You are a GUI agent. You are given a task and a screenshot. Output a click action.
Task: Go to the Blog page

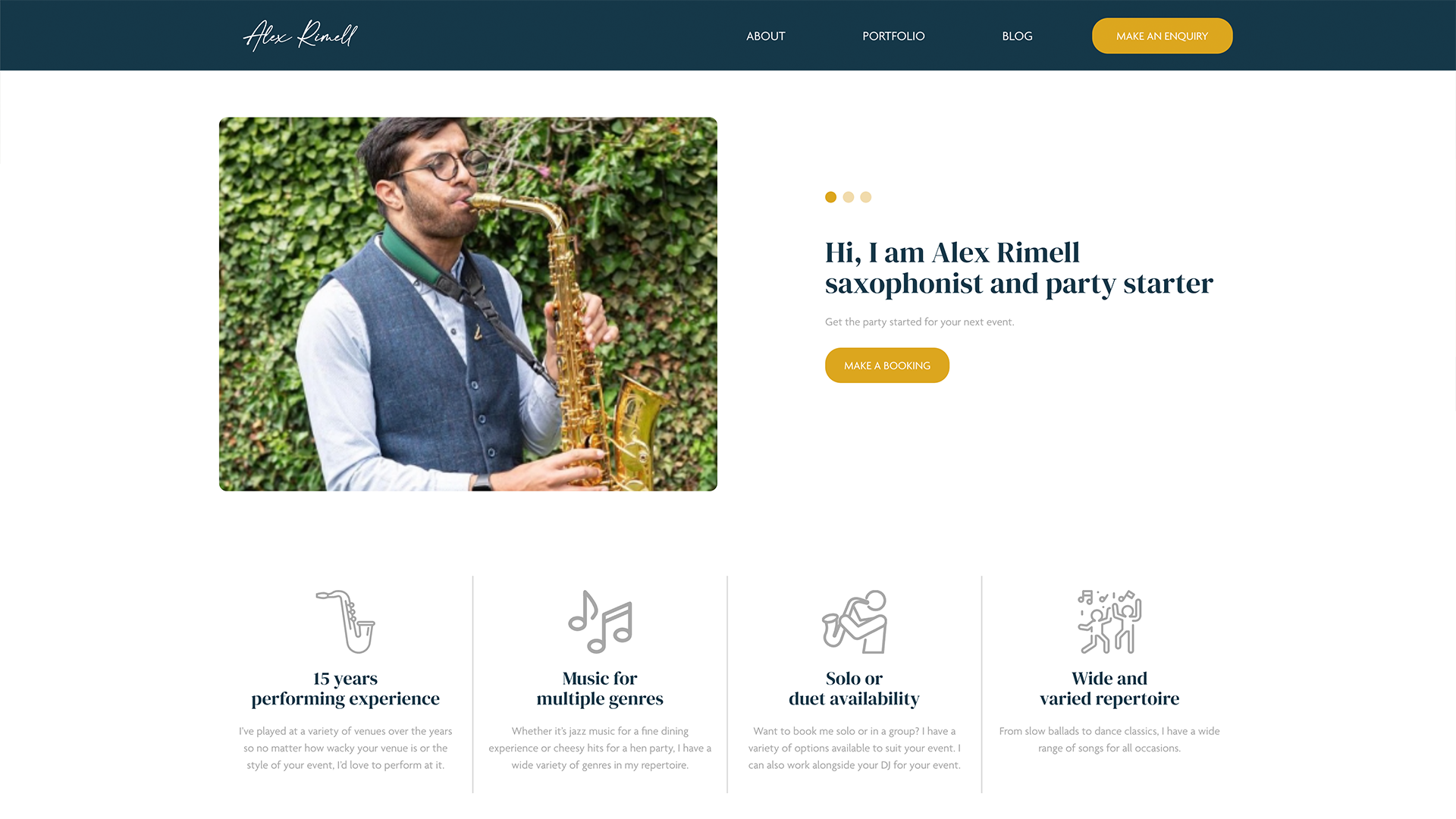click(1017, 36)
